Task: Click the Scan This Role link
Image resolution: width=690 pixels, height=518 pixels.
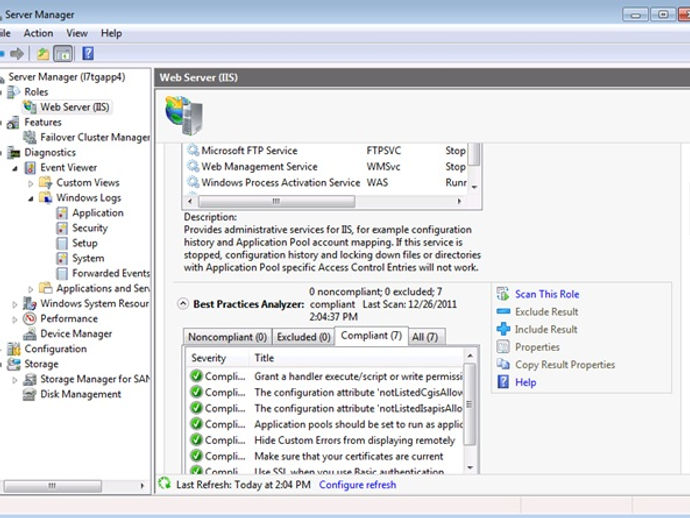Action: 547,294
